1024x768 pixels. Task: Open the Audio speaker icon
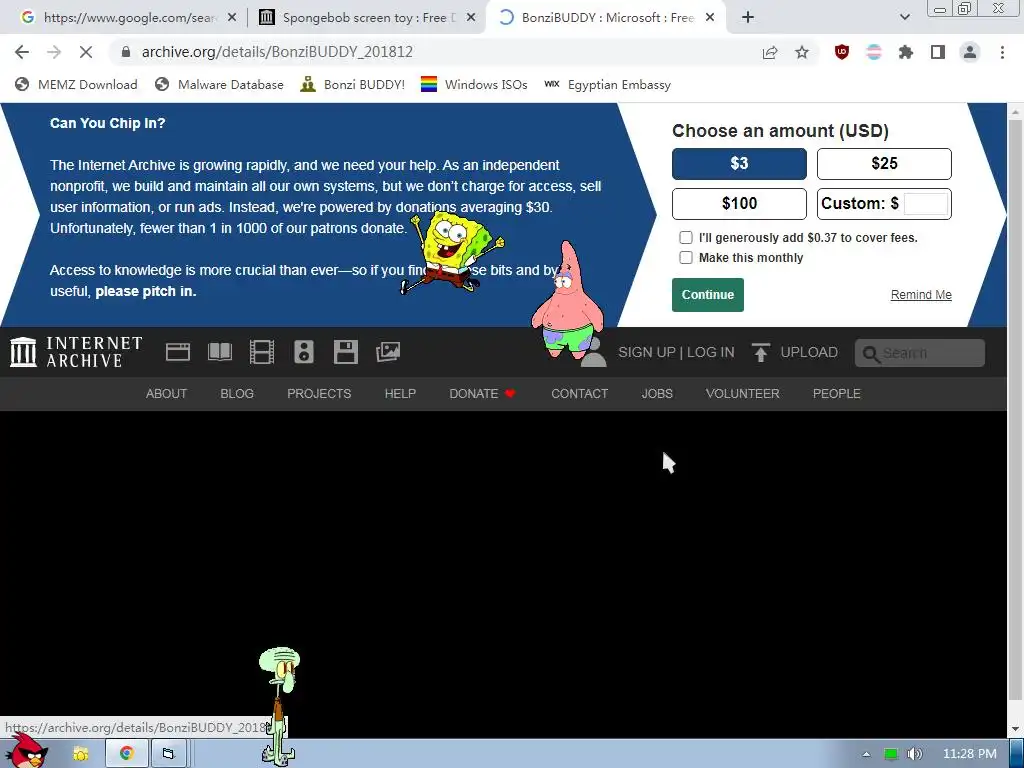pos(304,352)
